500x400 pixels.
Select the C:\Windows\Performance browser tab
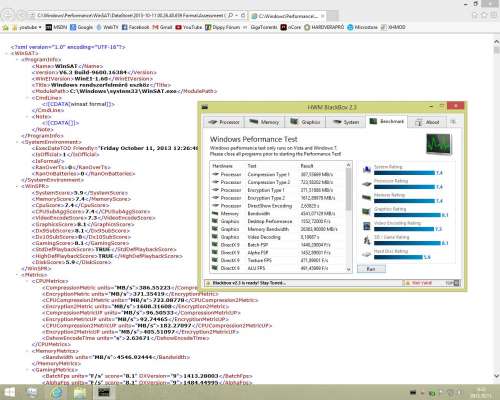[x=288, y=16]
